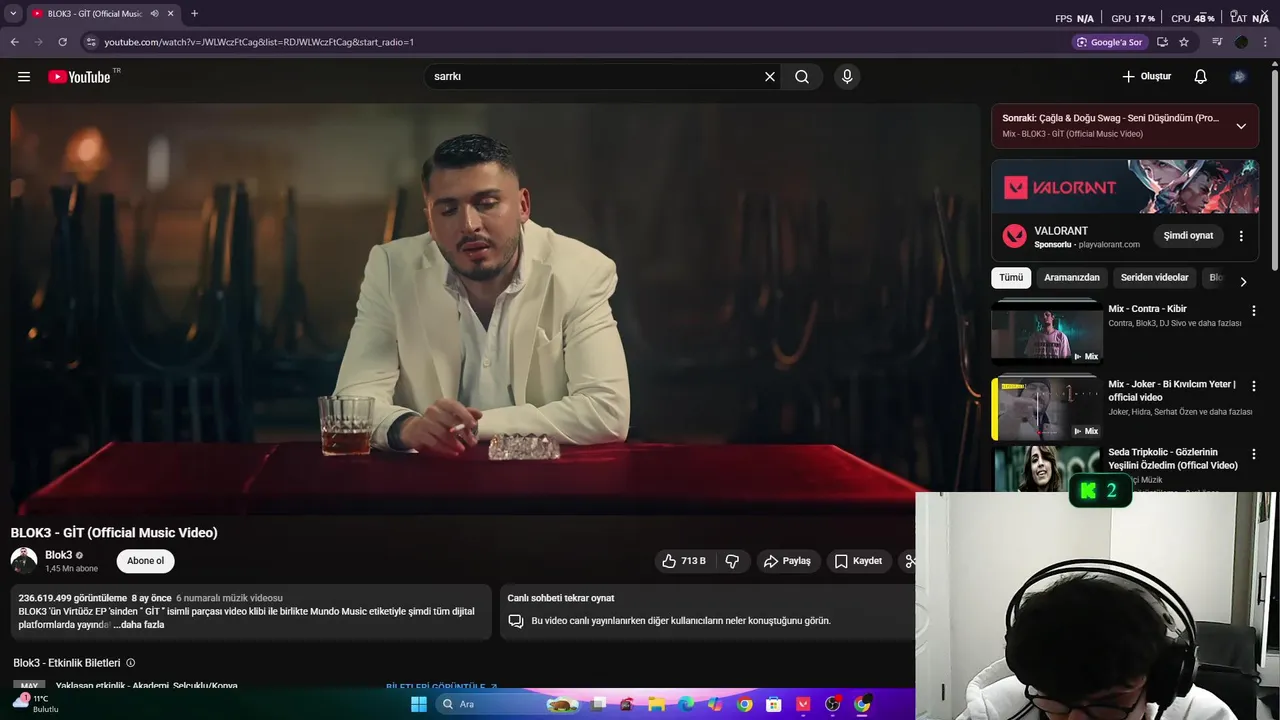The image size is (1280, 720).
Task: Like the video with 713 B
Action: coord(685,561)
